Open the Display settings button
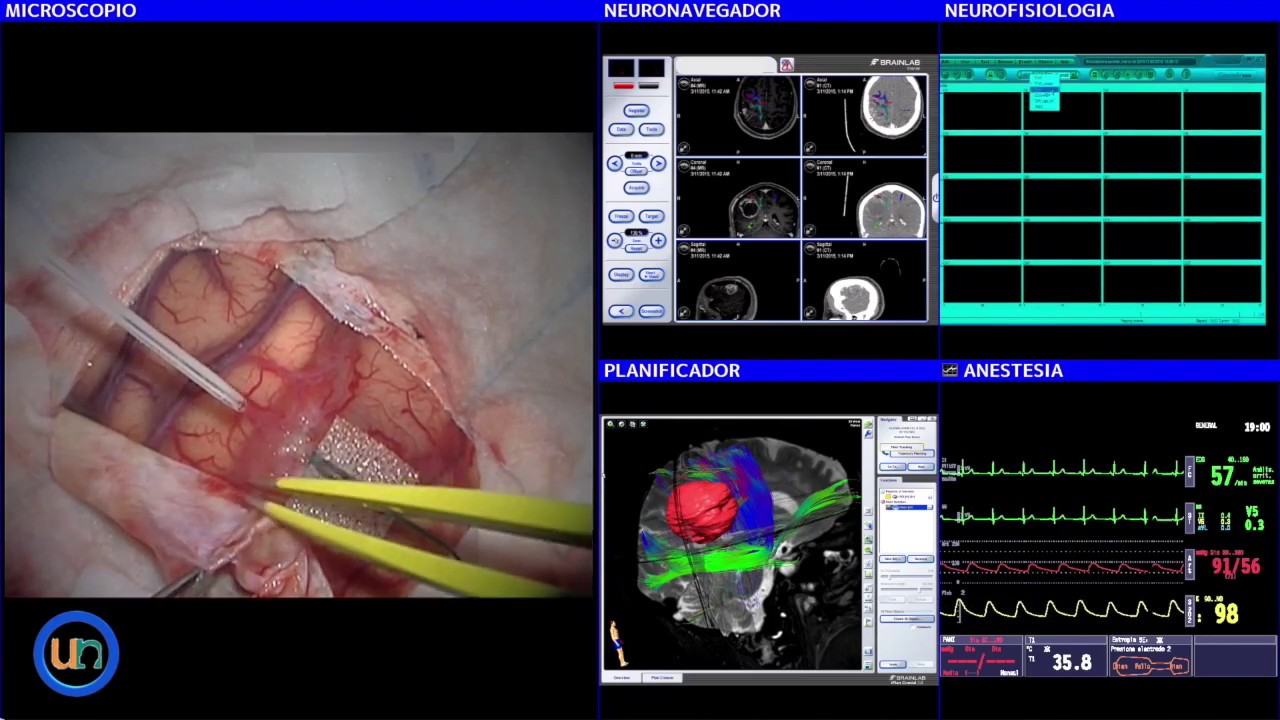This screenshot has height=720, width=1280. pyautogui.click(x=621, y=275)
